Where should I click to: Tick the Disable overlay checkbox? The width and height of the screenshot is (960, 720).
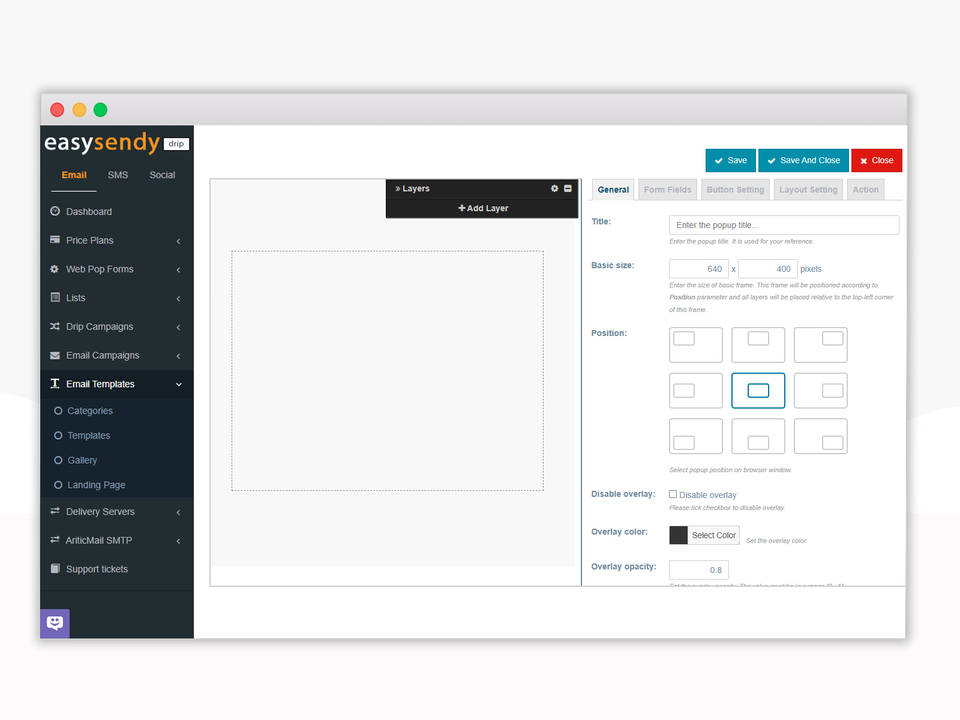(673, 494)
